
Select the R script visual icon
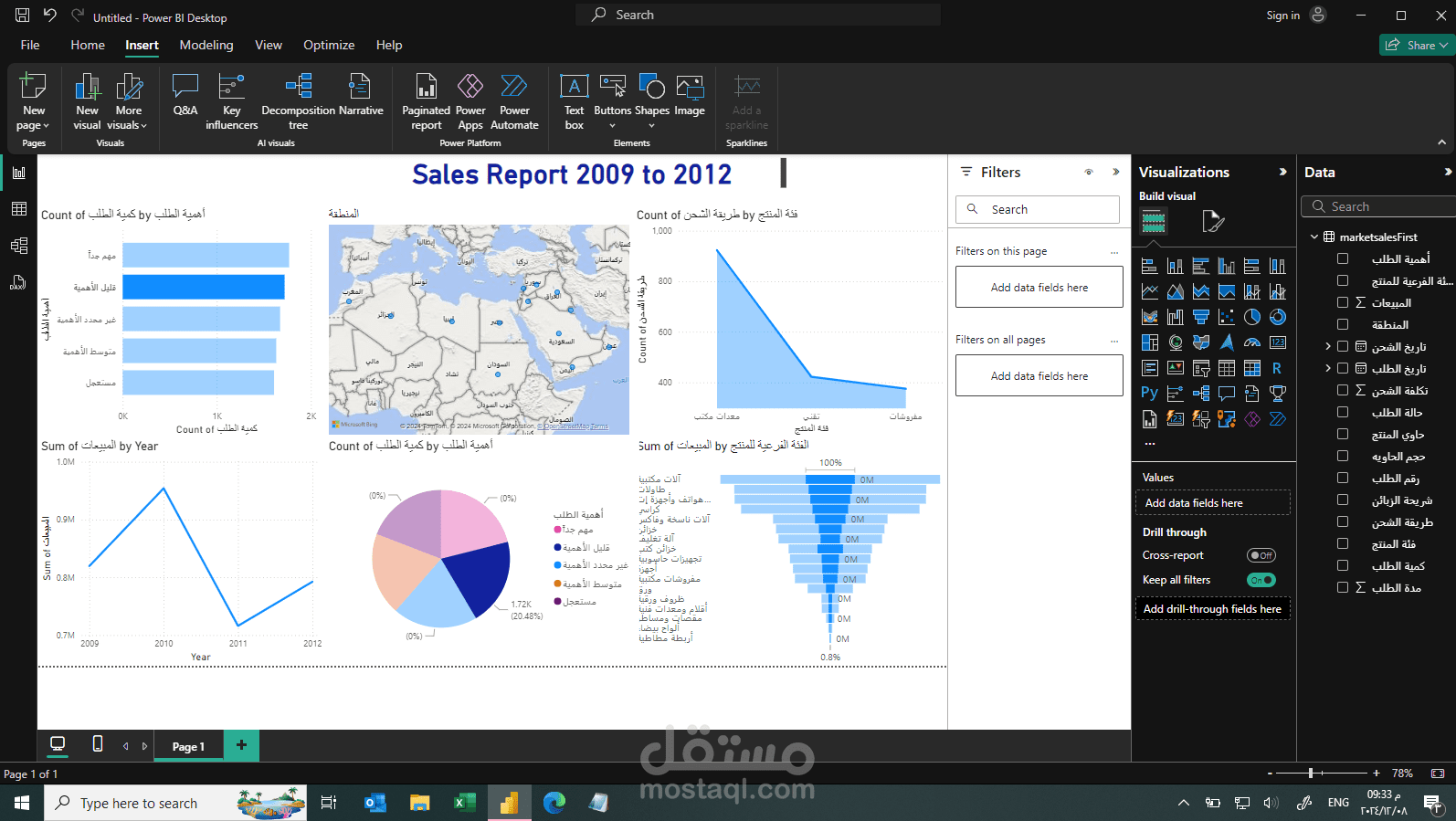(x=1278, y=368)
